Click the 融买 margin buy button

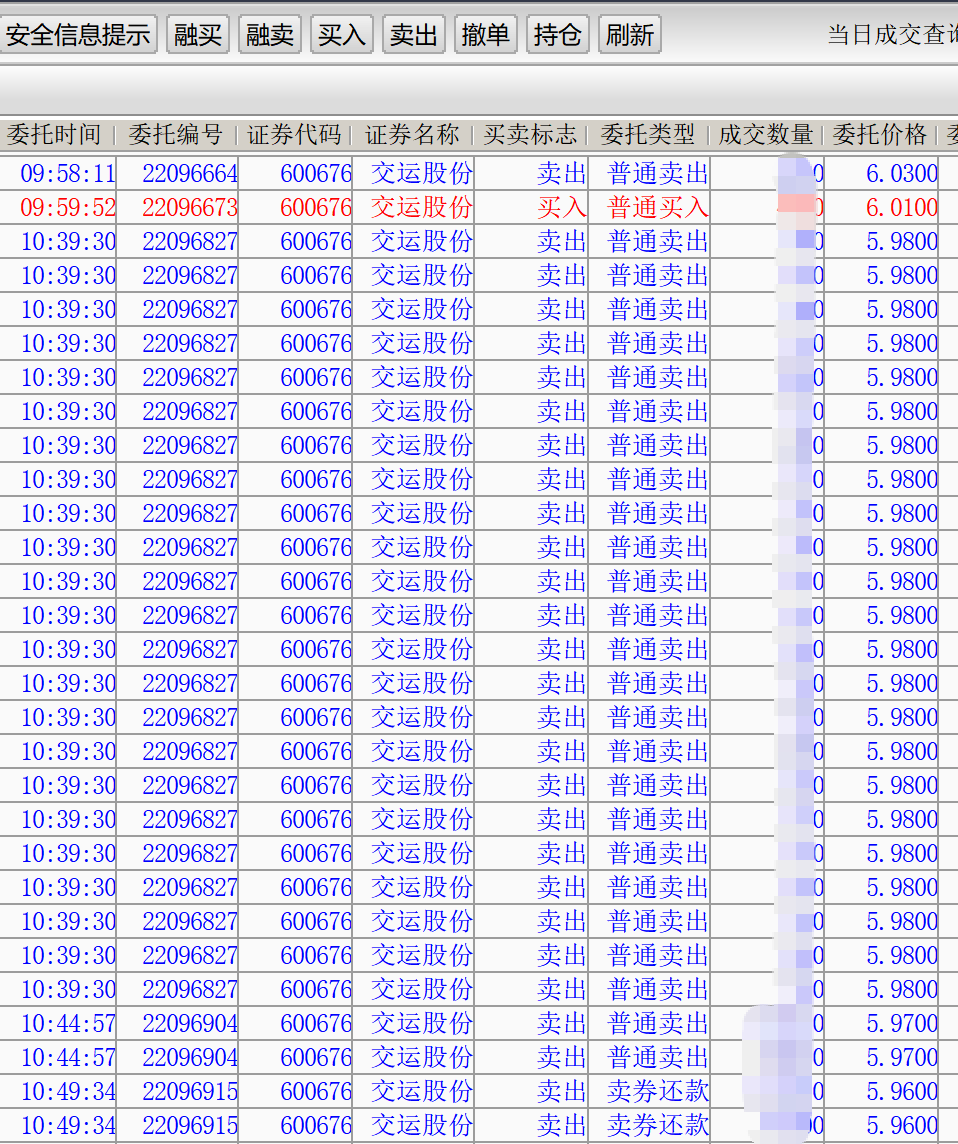click(198, 34)
